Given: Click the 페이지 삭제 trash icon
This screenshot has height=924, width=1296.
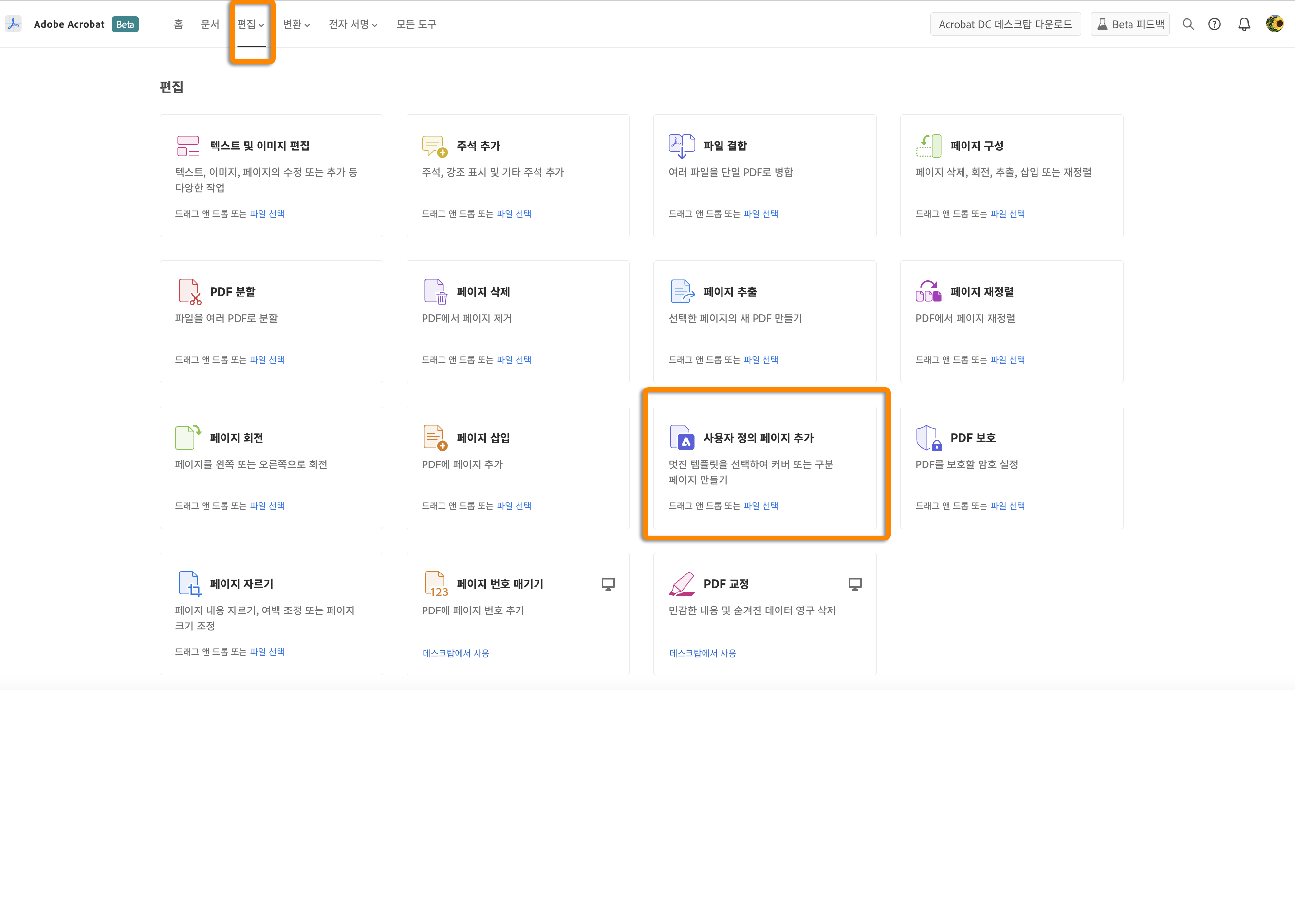Looking at the screenshot, I should (436, 292).
